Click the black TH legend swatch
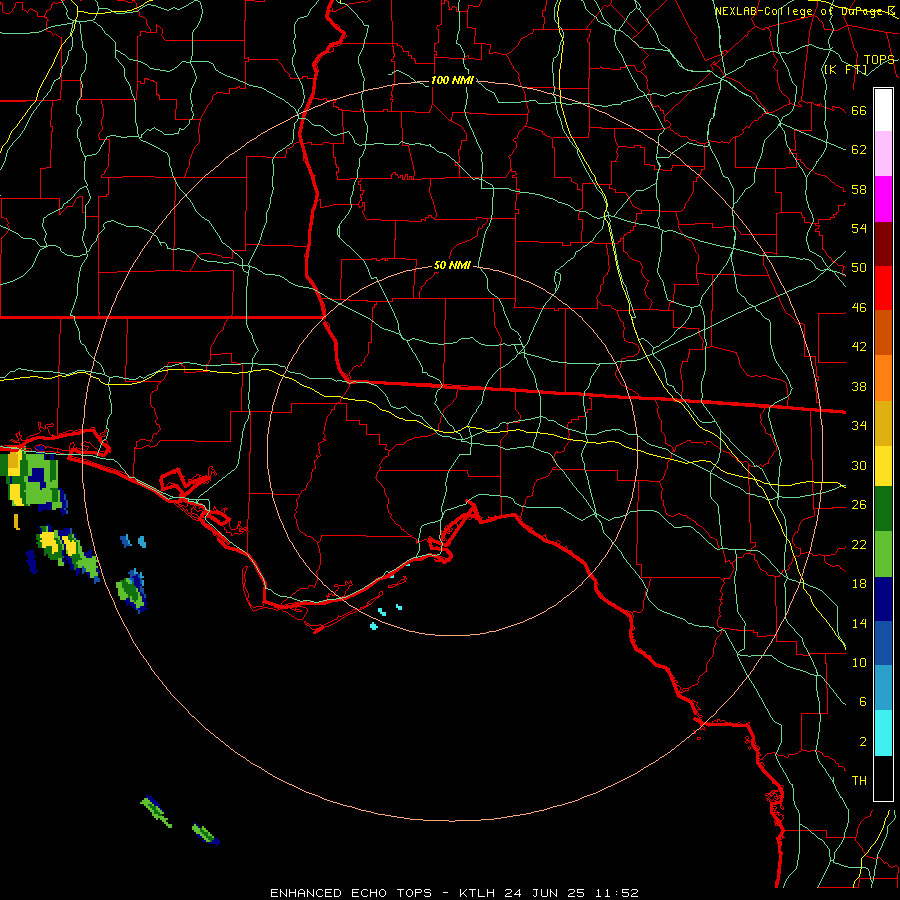Viewport: 900px width, 900px height. pos(883,778)
